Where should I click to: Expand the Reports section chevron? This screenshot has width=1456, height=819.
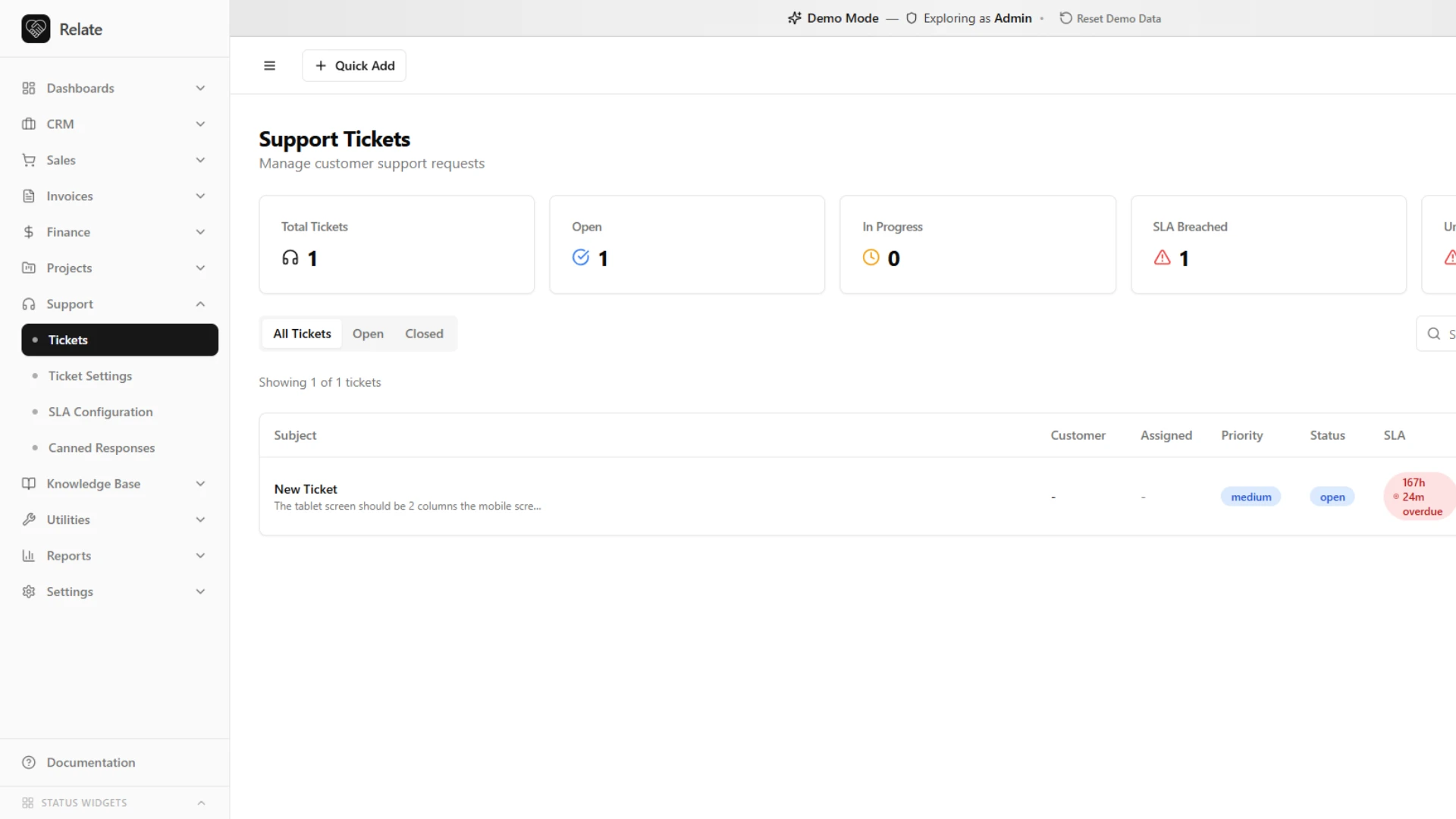(200, 556)
